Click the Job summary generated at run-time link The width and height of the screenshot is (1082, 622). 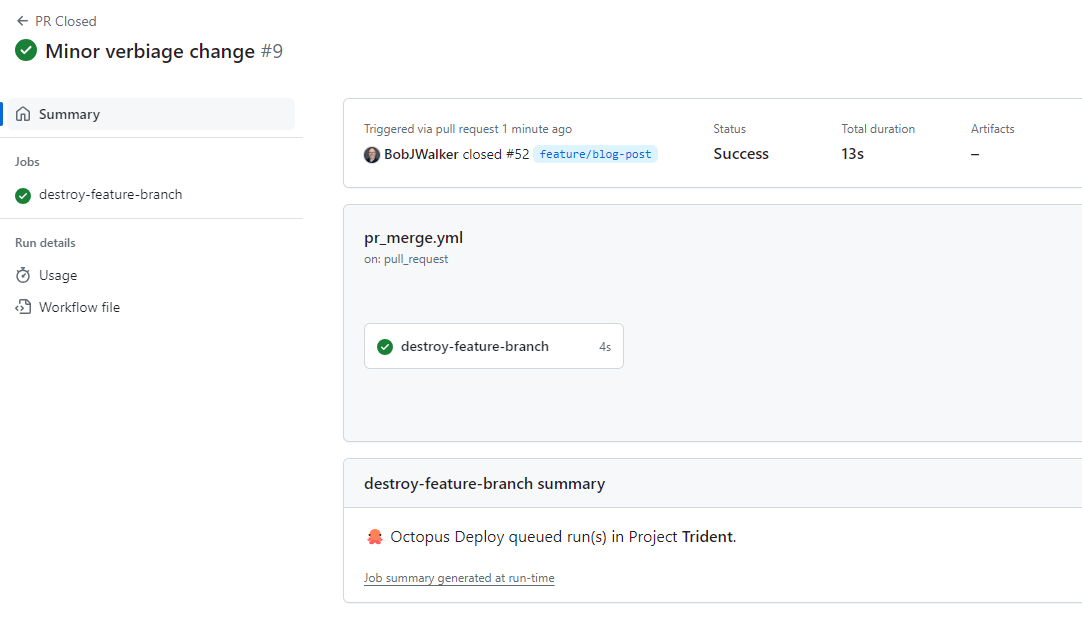point(459,578)
